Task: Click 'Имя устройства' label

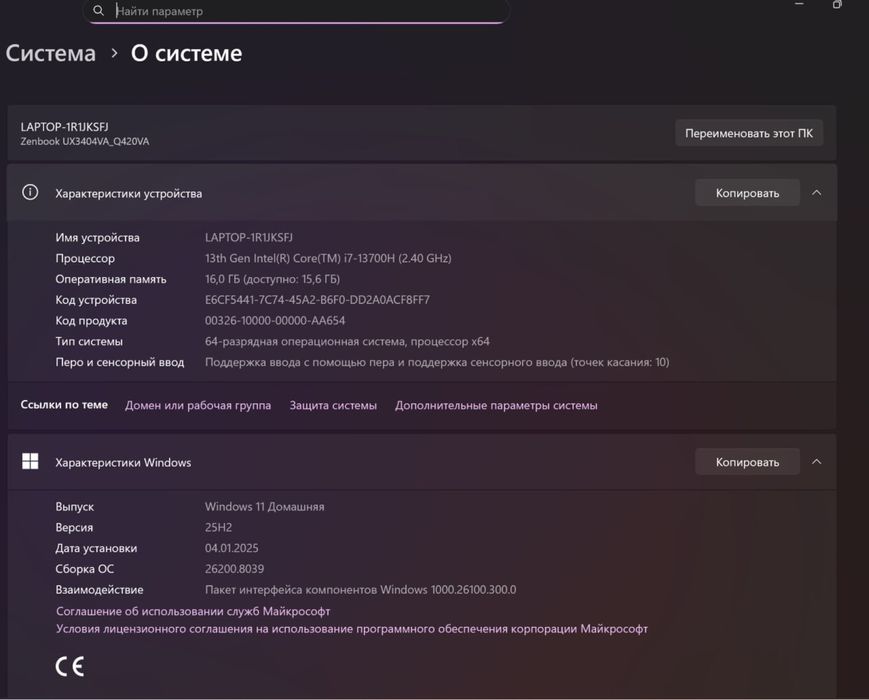Action: [x=98, y=237]
